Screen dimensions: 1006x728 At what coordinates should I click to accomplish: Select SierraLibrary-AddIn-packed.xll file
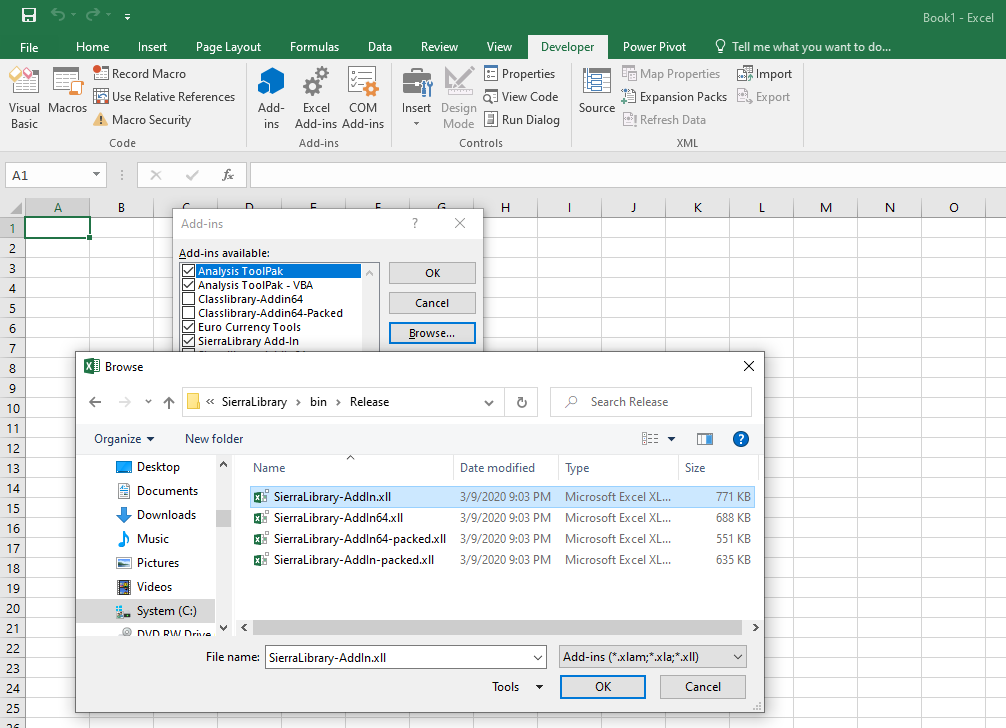click(502, 560)
